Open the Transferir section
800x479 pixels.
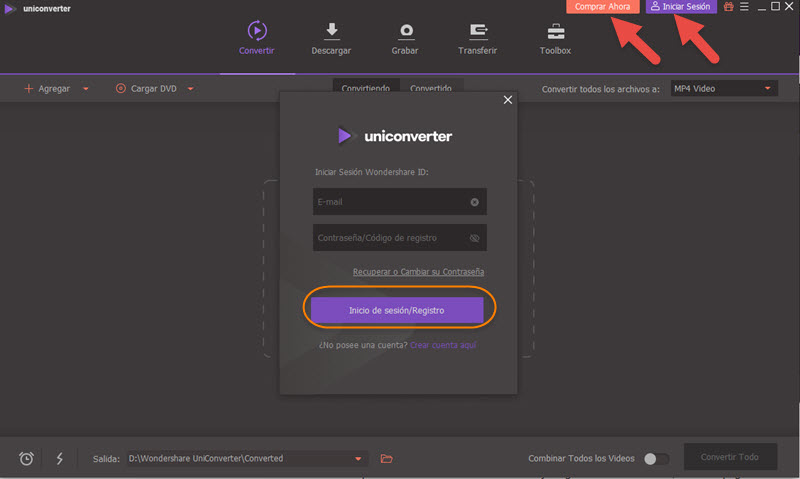478,39
